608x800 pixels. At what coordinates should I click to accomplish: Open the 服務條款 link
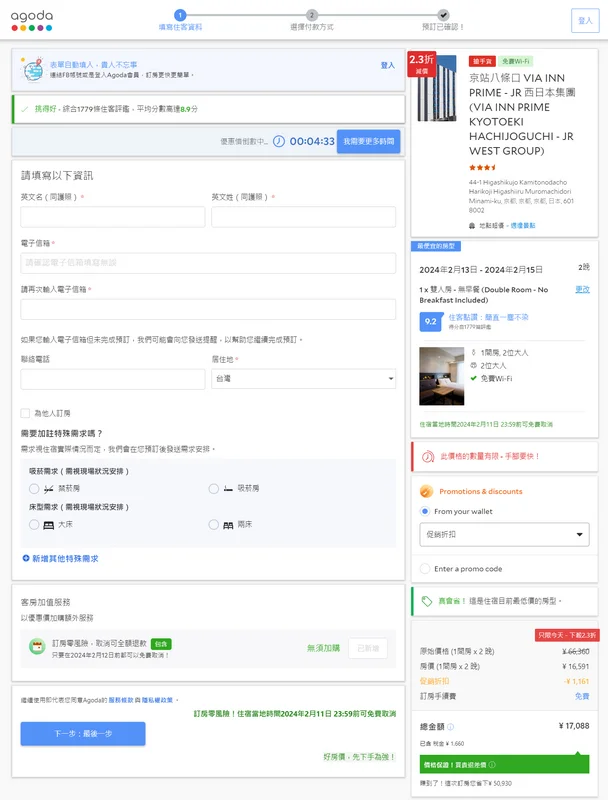click(x=121, y=700)
